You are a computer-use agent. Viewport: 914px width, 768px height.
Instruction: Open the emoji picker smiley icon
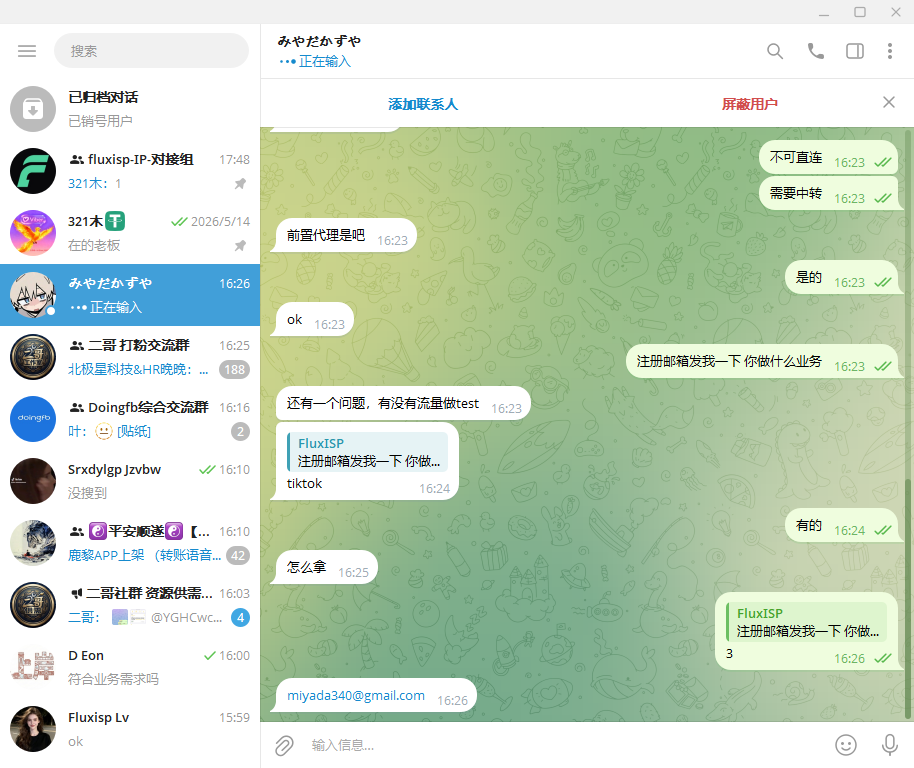846,745
